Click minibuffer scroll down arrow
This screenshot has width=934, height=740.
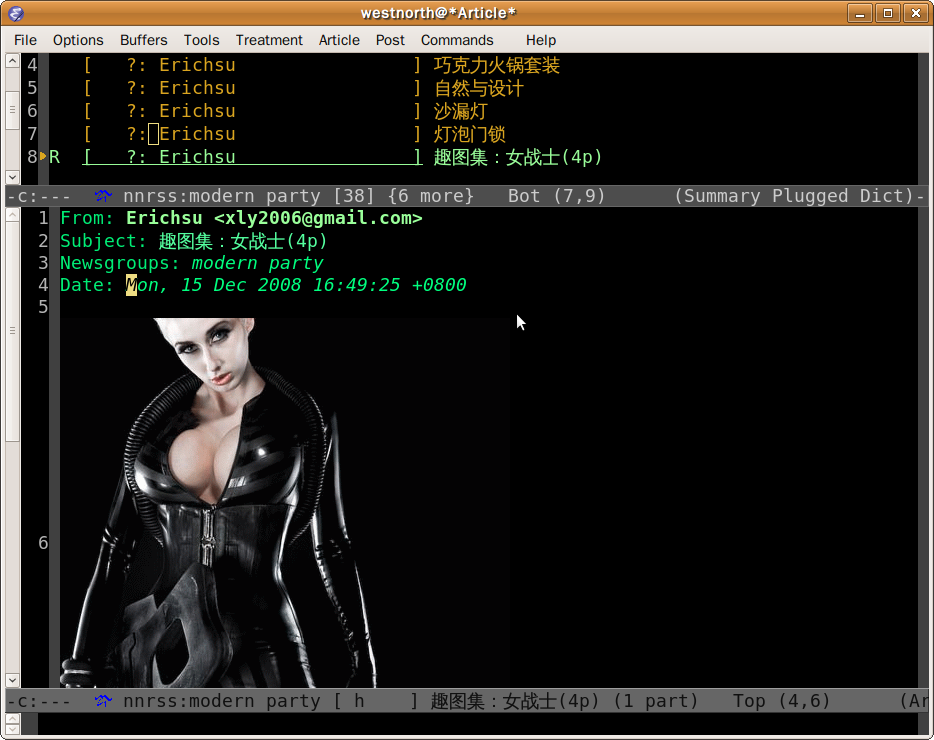coord(12,729)
